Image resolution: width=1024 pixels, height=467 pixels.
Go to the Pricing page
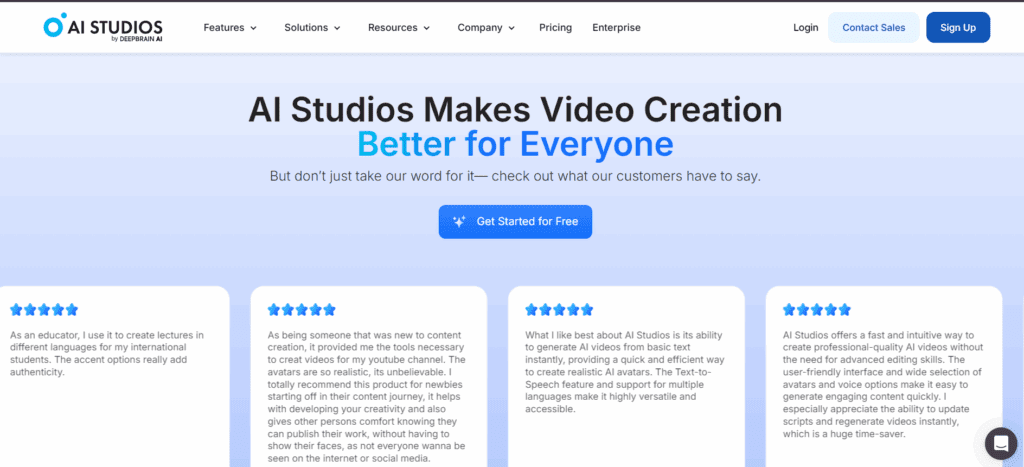(x=555, y=27)
